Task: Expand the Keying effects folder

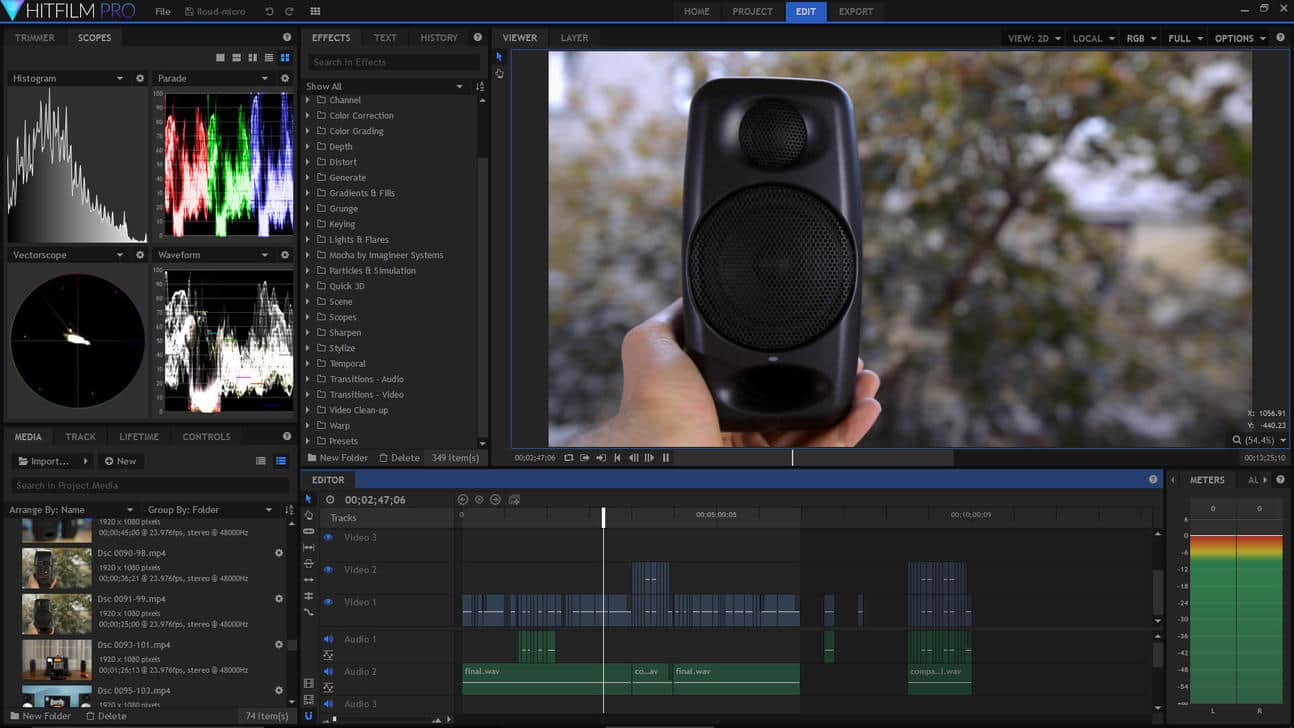Action: (308, 225)
